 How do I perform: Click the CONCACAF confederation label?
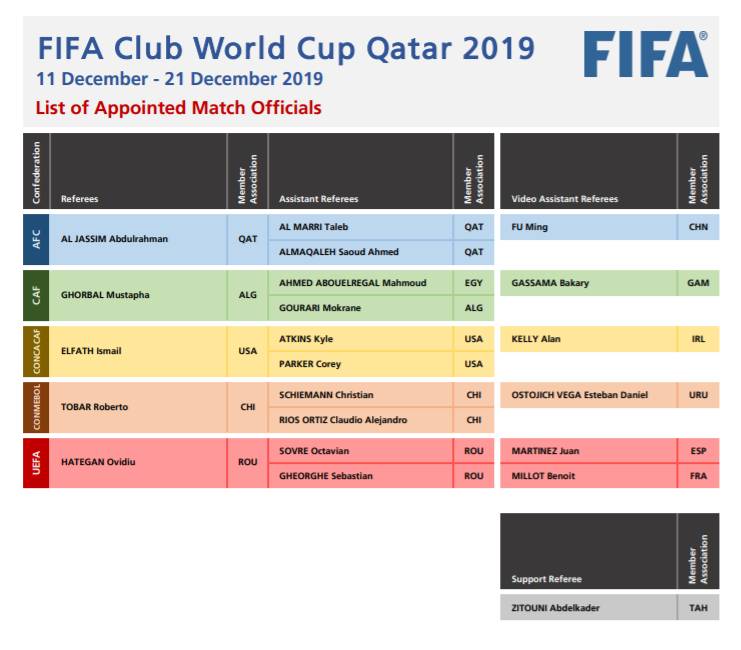click(36, 351)
